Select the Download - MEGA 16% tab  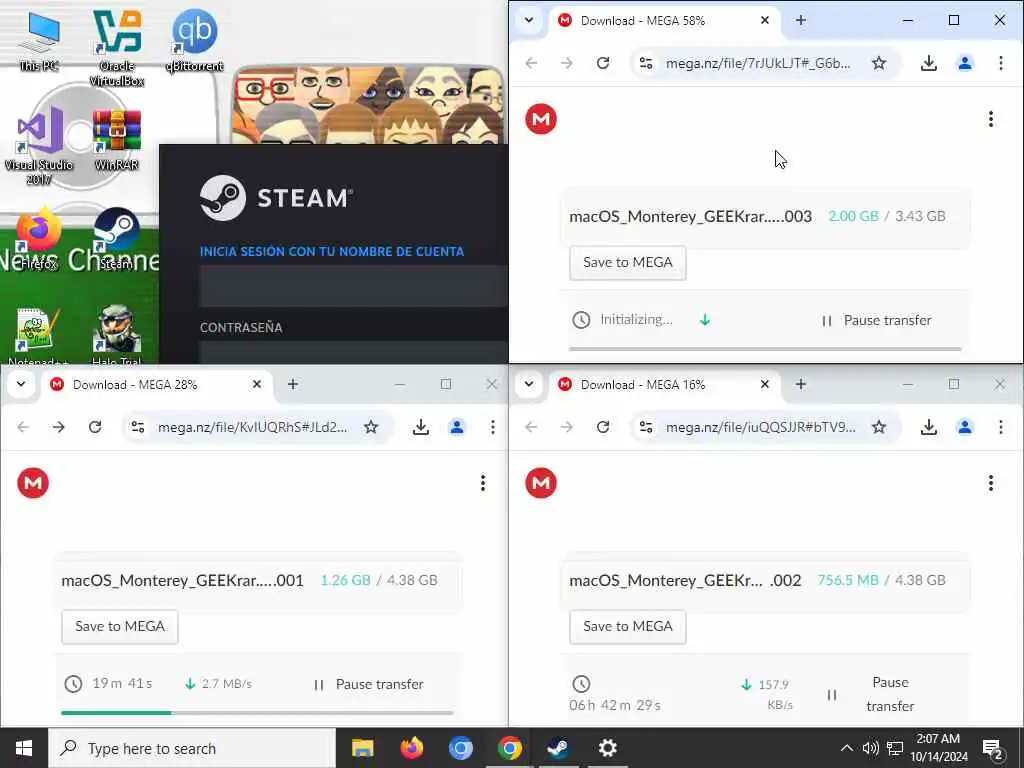coord(664,384)
